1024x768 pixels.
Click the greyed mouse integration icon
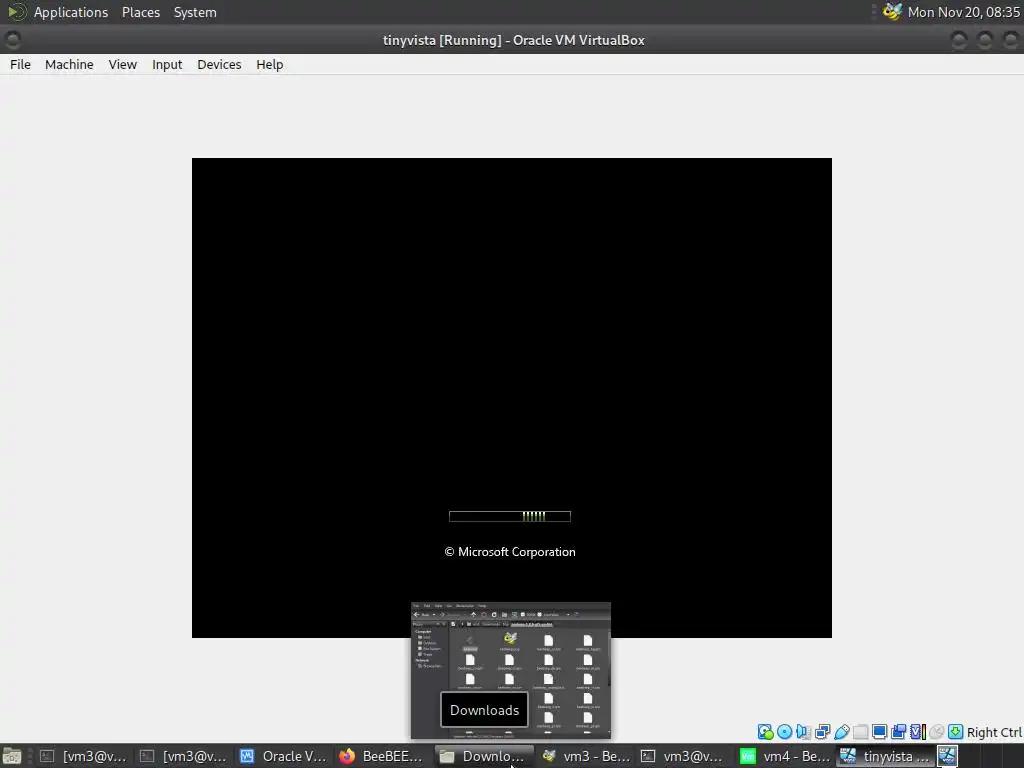tap(936, 732)
